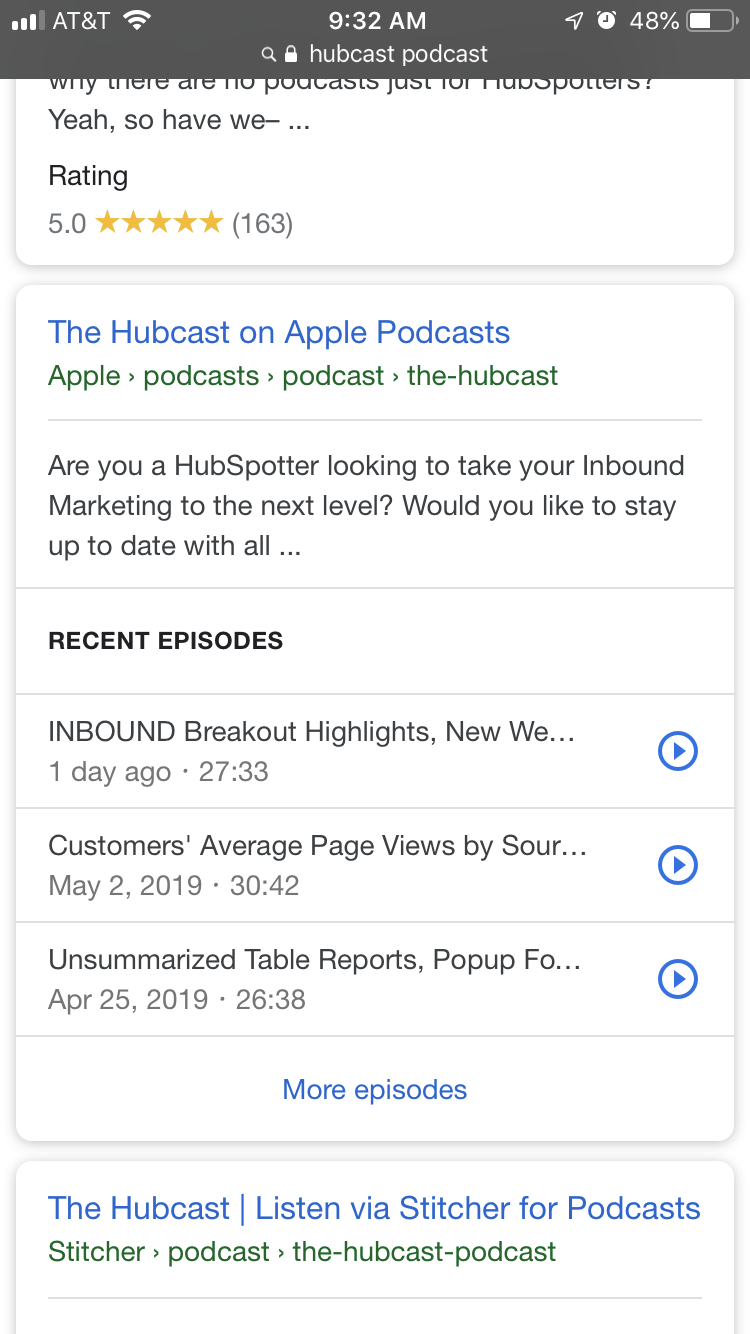Tap the hubcast podcast address bar
This screenshot has width=750, height=1334.
tap(375, 54)
